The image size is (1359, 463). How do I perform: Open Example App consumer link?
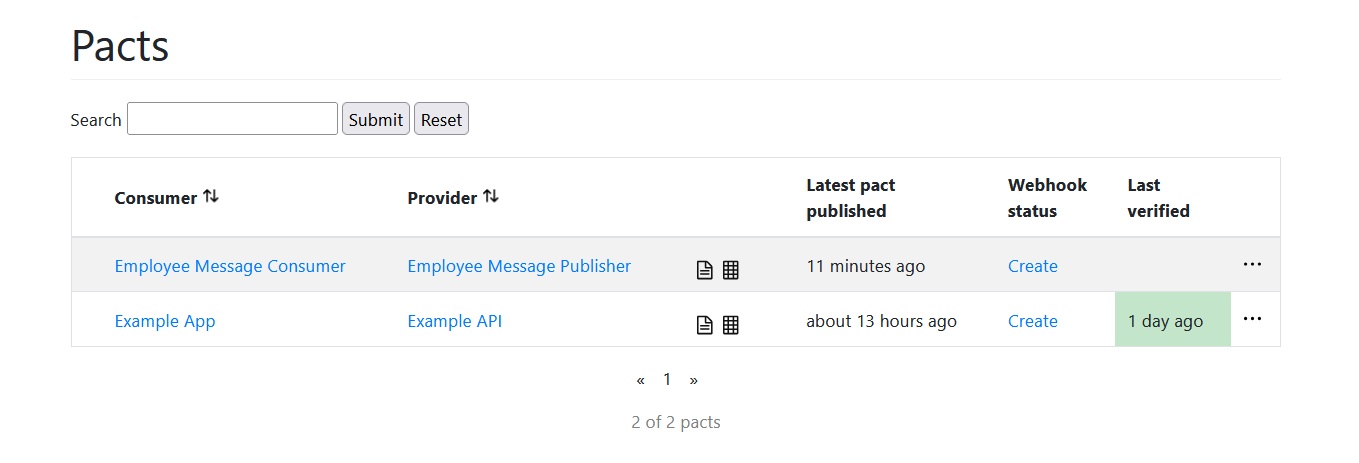tap(165, 321)
